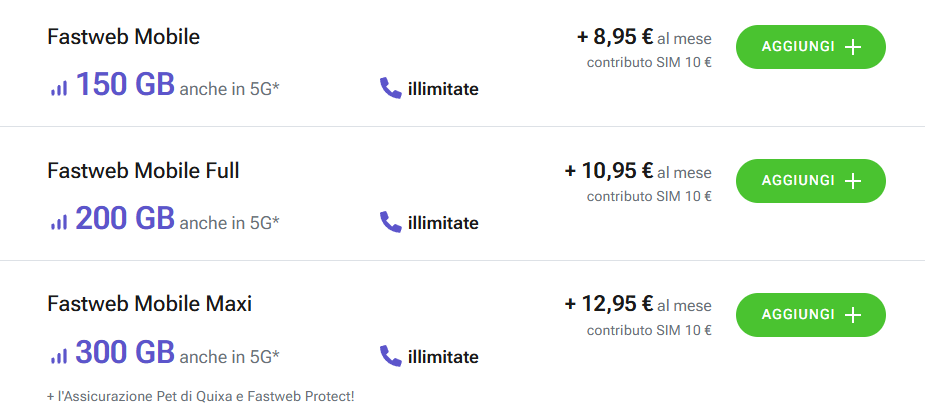
Task: Click the plus icon on the 12,95 € Aggiungi button
Action: (x=853, y=315)
